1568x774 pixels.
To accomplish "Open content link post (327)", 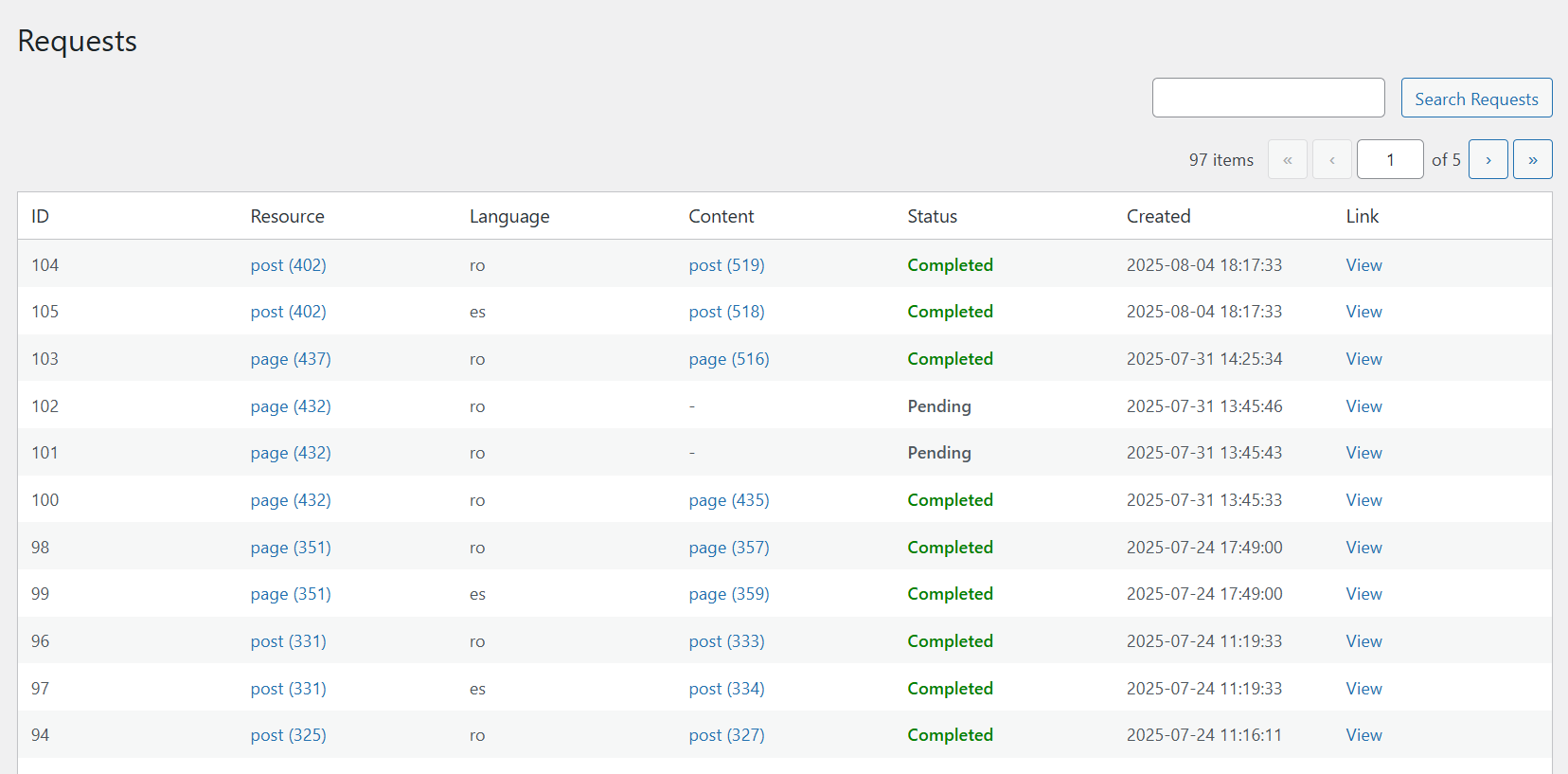I will pos(726,735).
